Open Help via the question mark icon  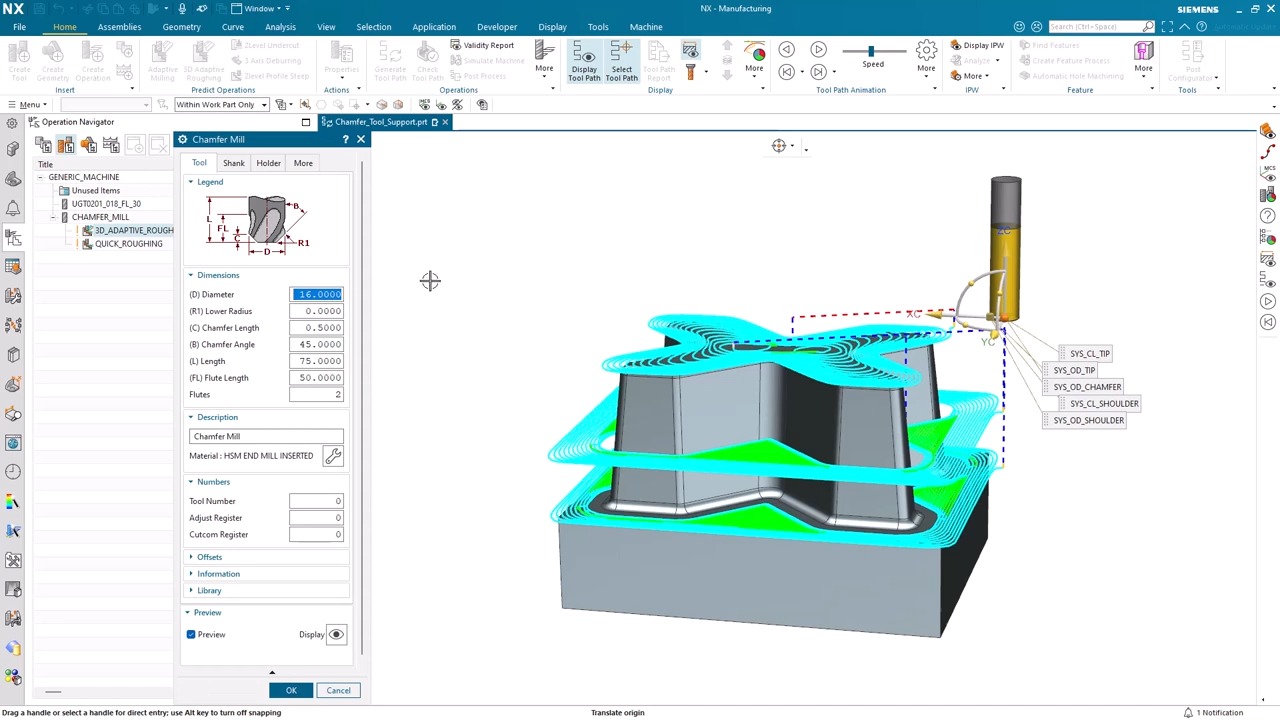[1201, 27]
